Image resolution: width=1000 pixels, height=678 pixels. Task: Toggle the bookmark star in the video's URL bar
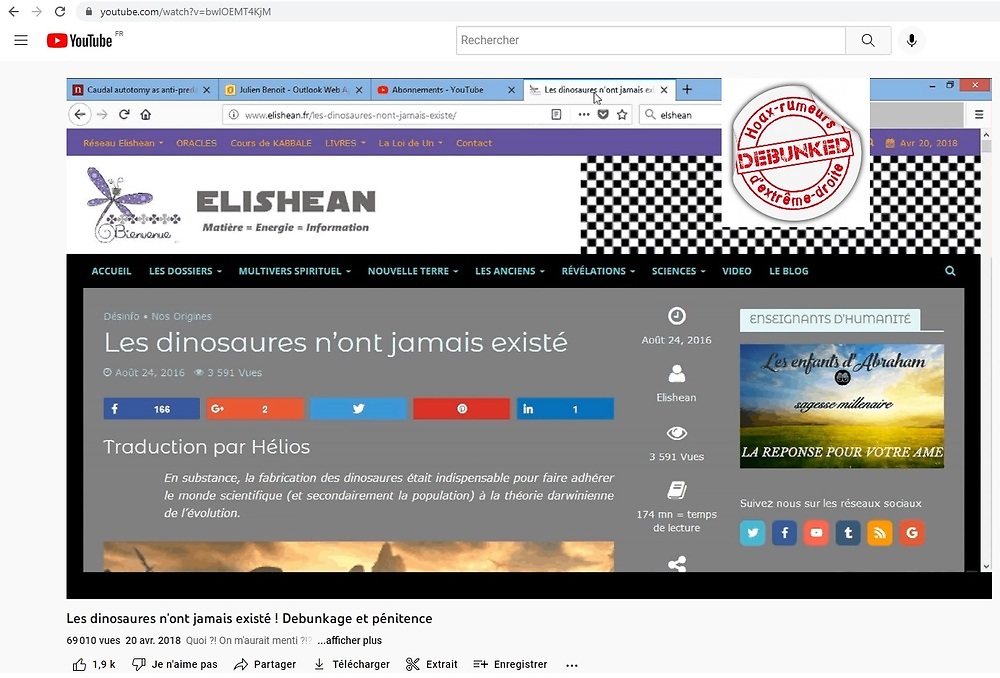point(622,115)
